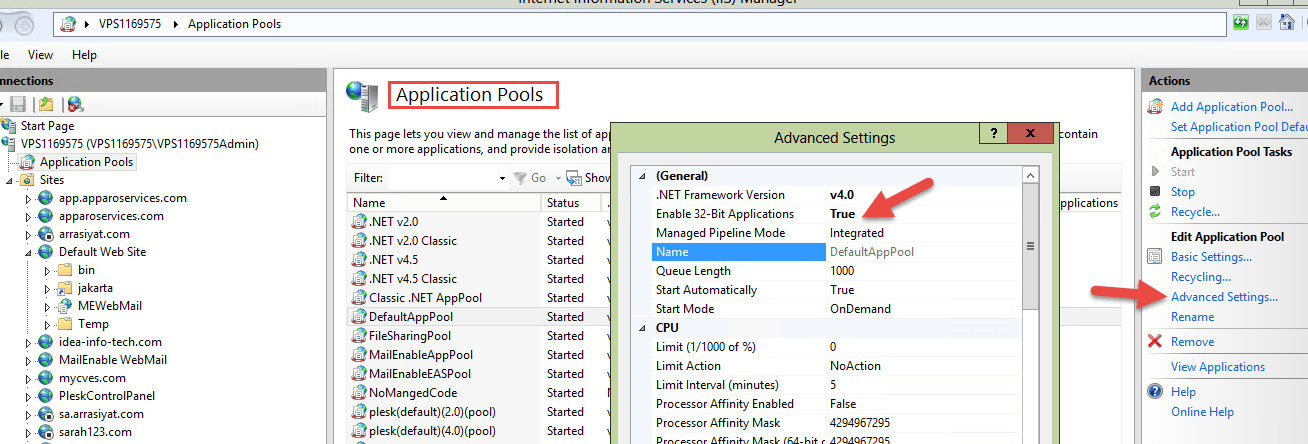Image resolution: width=1308 pixels, height=444 pixels.
Task: Click the Basic Settings icon
Action: click(x=1155, y=257)
